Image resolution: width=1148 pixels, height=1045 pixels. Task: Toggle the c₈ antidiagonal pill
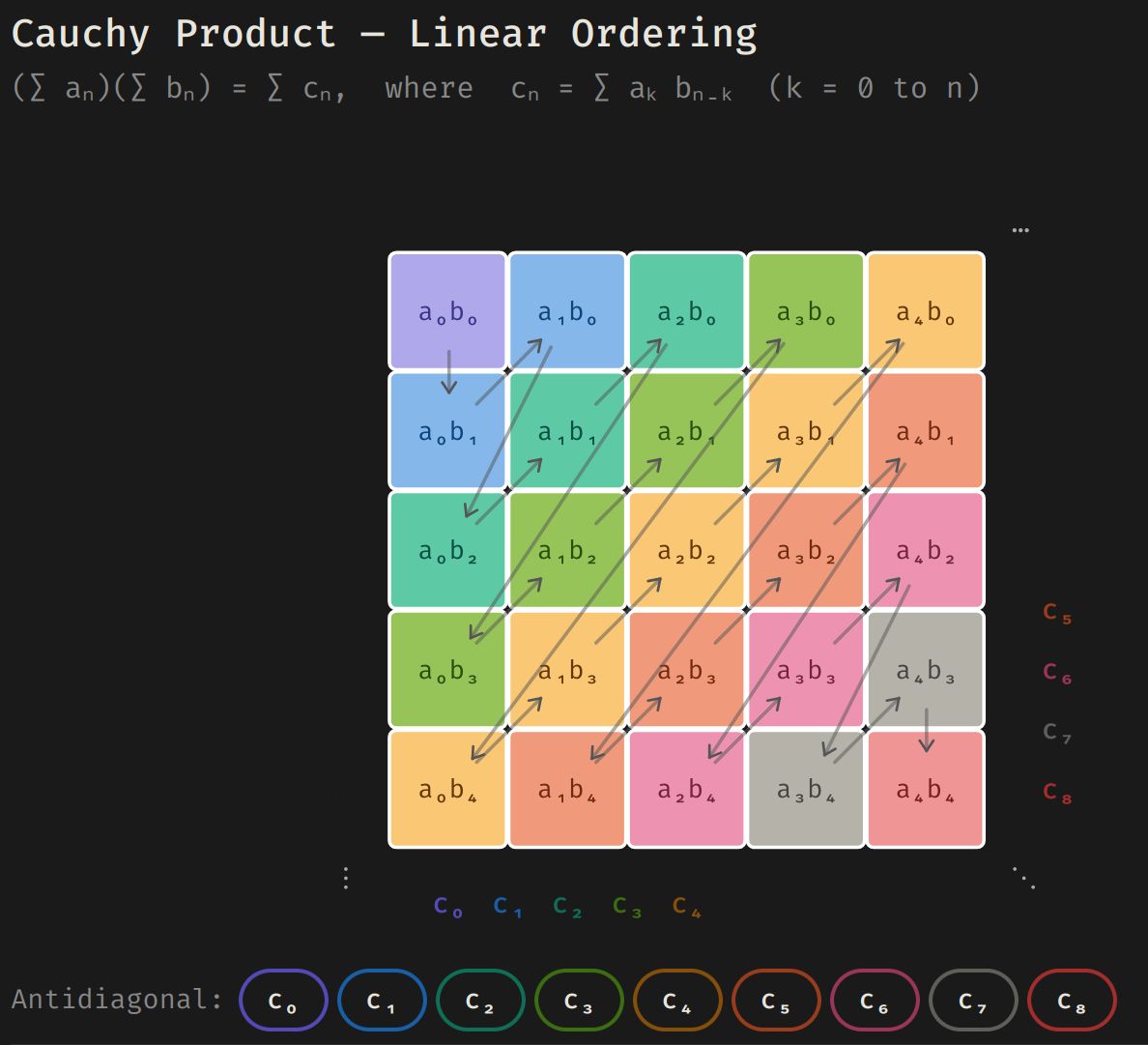pos(1072,1001)
